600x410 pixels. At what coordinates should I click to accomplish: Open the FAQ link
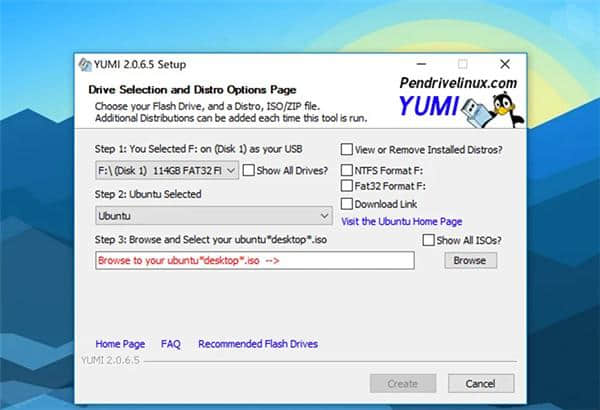[170, 344]
